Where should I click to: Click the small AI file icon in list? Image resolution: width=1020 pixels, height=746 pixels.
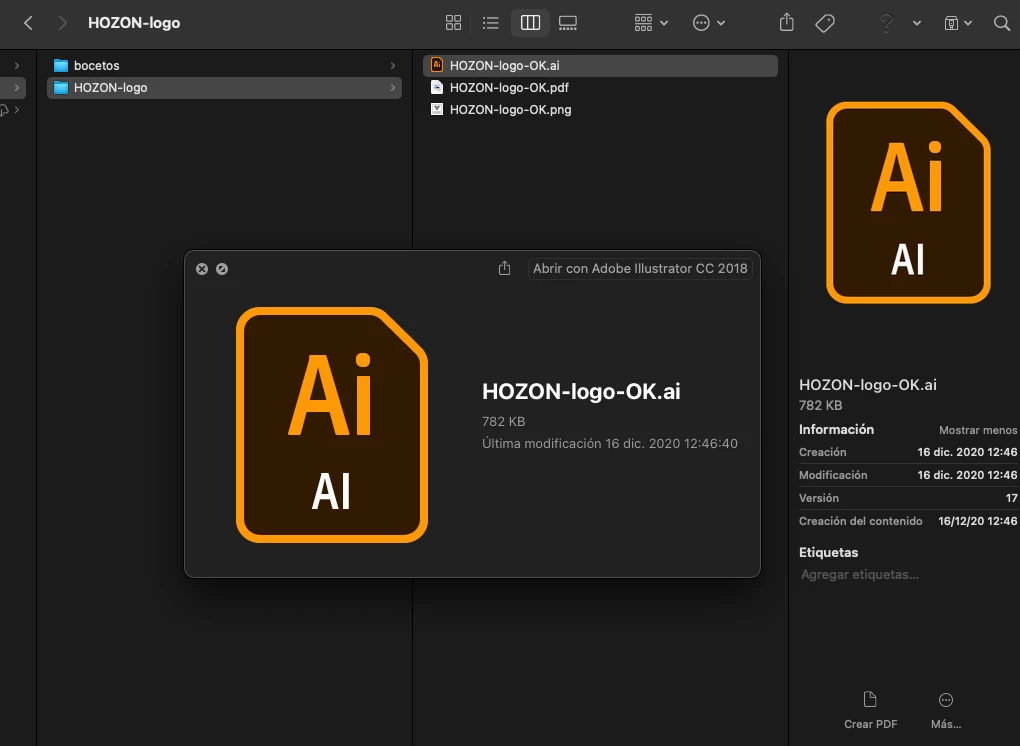(x=437, y=65)
